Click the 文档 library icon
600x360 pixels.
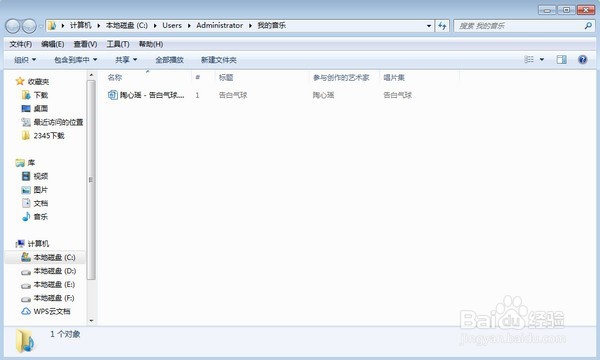coord(26,203)
